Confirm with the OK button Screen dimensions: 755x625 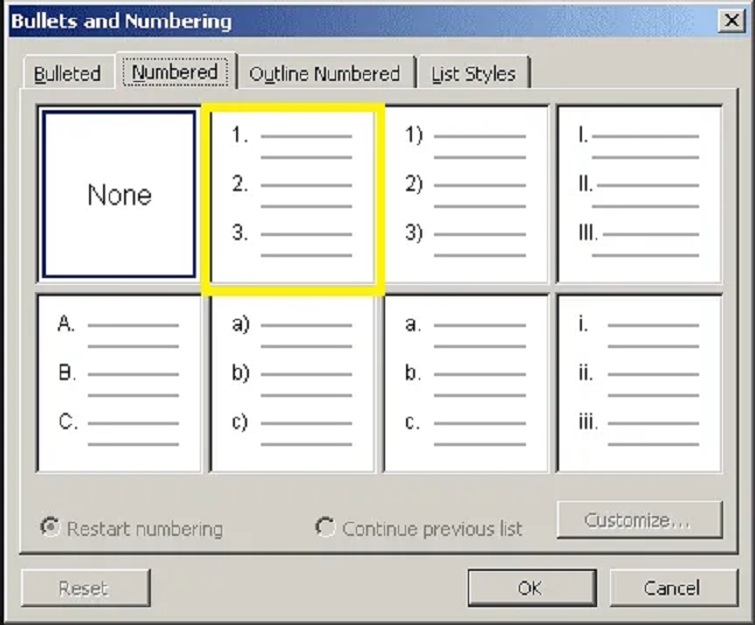pos(530,588)
